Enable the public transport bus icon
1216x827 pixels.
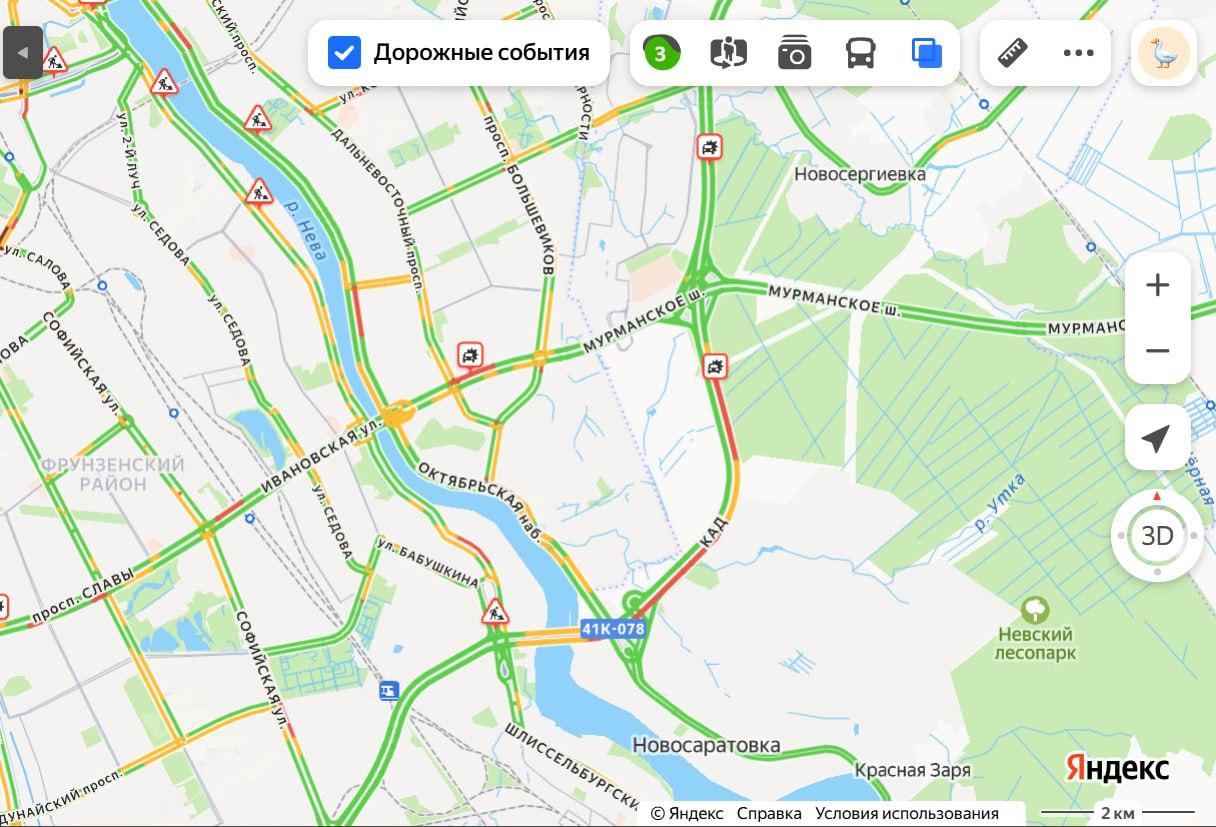click(861, 52)
